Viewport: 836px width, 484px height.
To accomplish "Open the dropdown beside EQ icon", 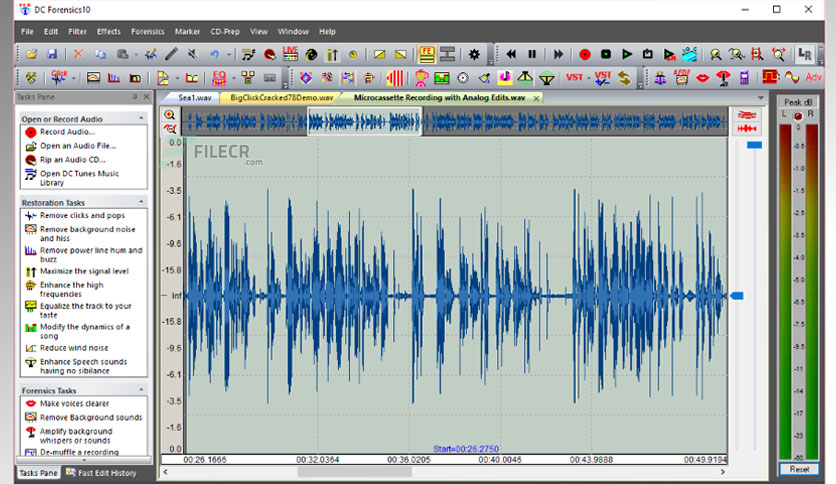I will [x=234, y=78].
